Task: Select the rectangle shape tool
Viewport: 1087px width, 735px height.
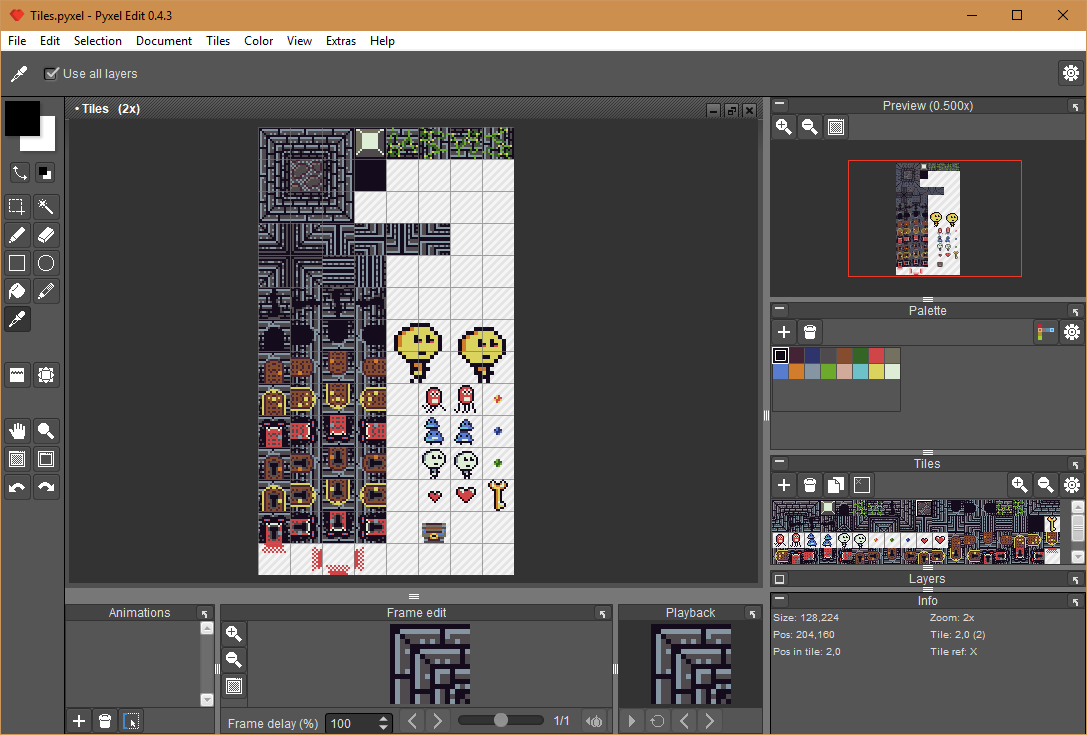Action: pyautogui.click(x=17, y=263)
